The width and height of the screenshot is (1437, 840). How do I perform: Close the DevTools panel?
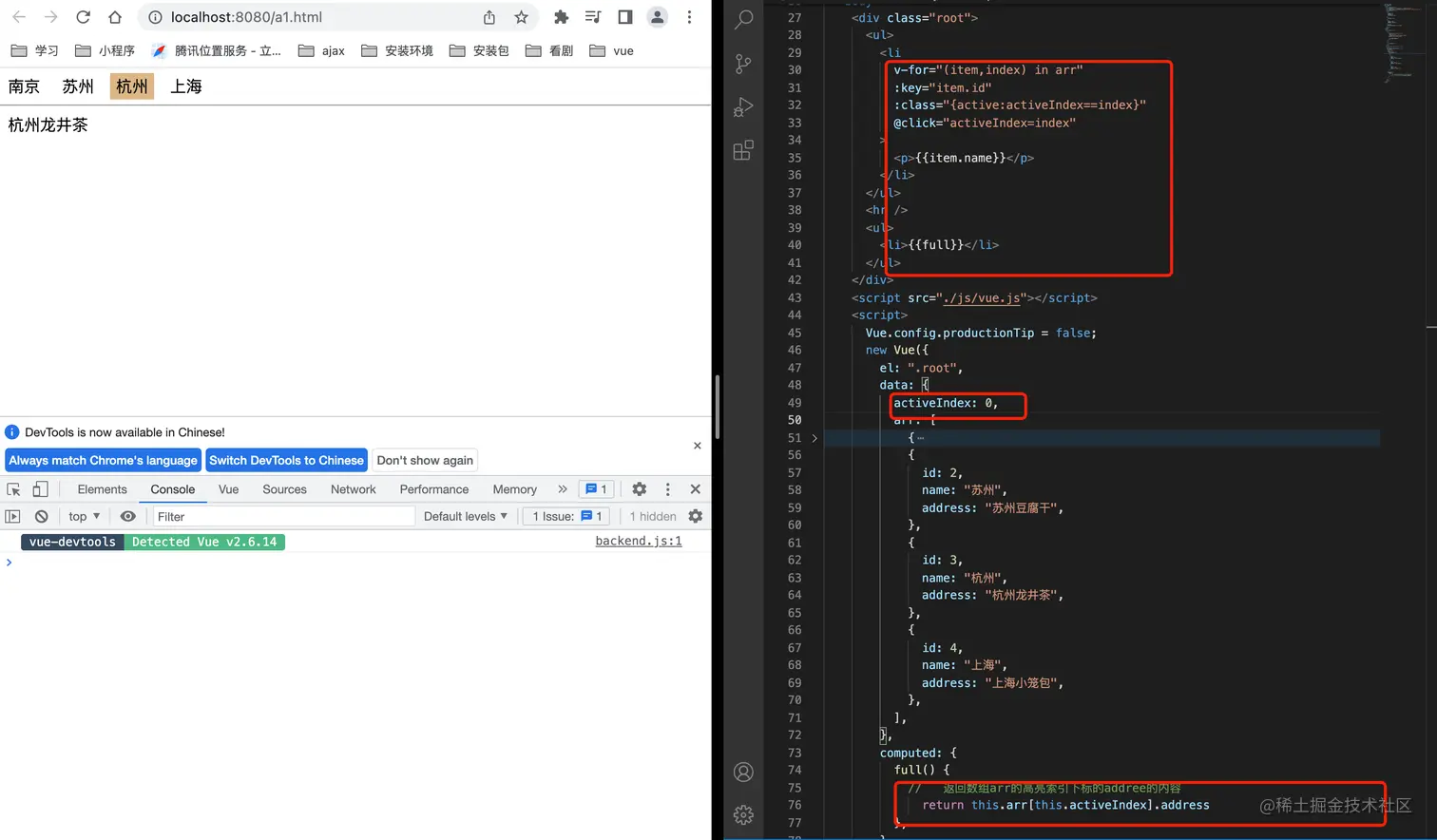(696, 489)
